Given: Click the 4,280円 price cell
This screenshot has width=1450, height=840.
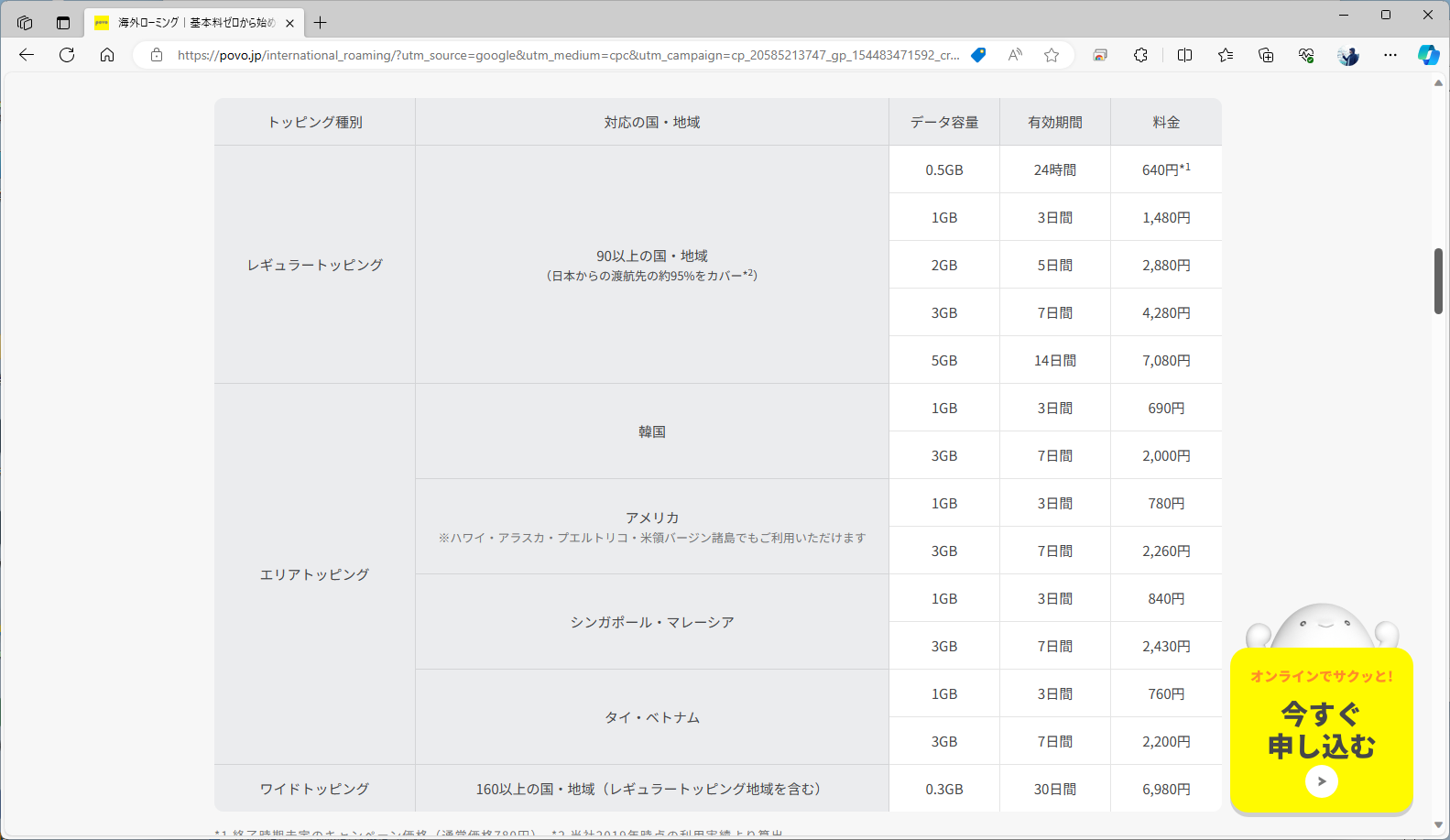Looking at the screenshot, I should tap(1166, 312).
